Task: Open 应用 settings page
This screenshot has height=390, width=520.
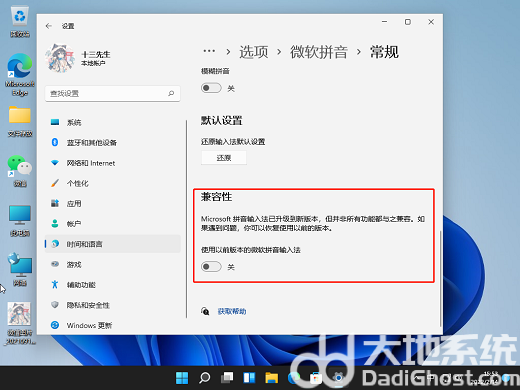Action: point(112,203)
